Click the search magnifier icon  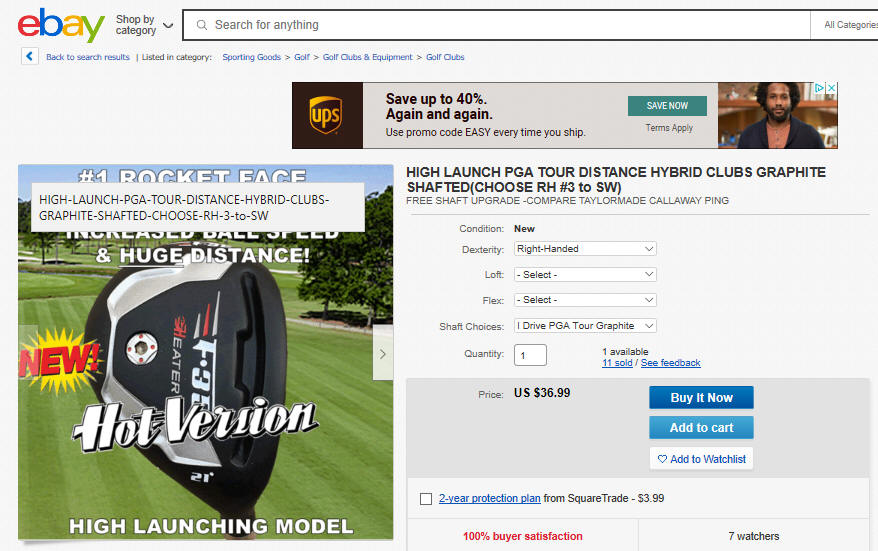(202, 25)
